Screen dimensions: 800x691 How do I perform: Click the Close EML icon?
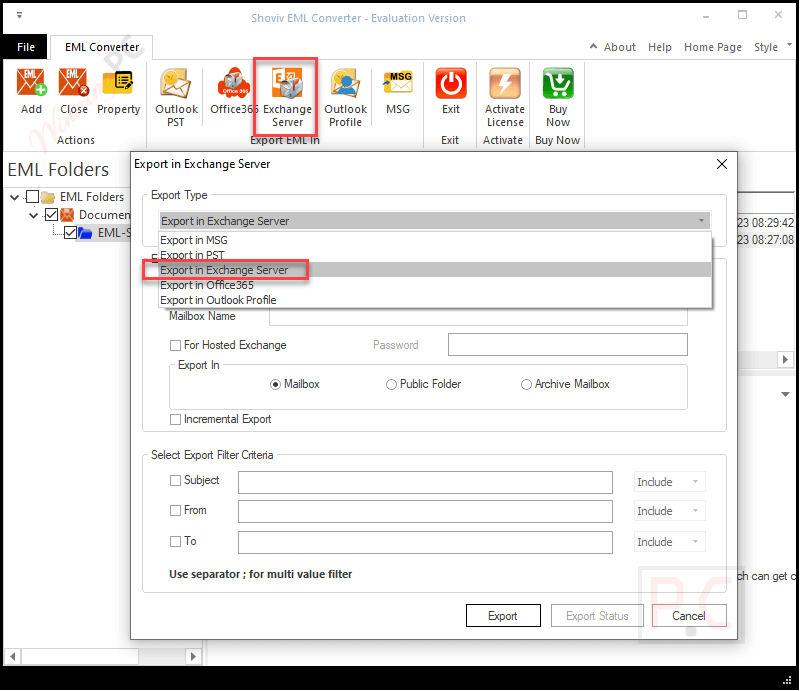[73, 83]
